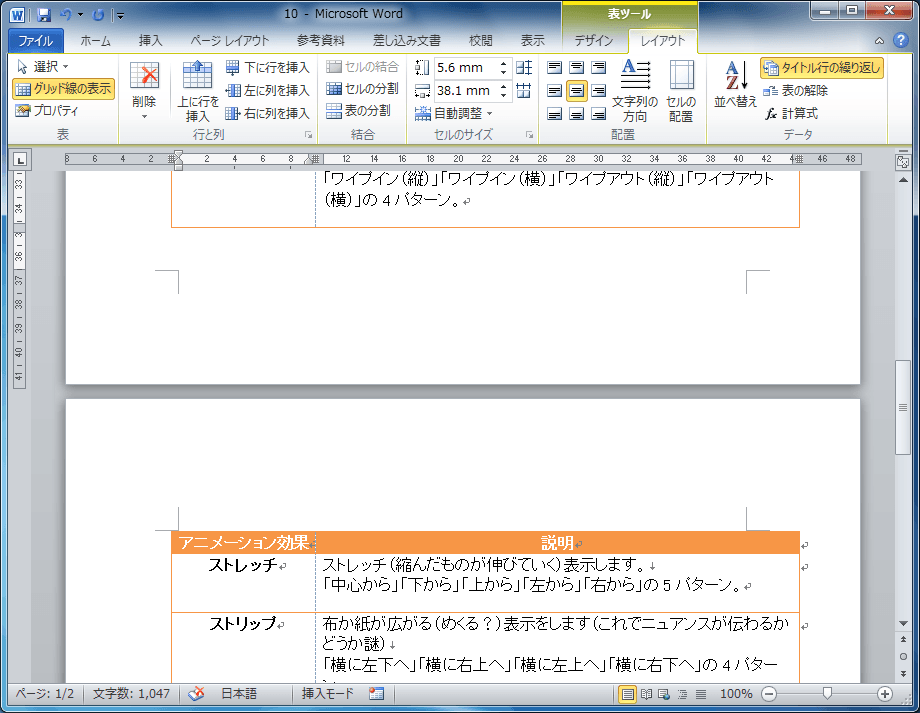The height and width of the screenshot is (713, 920).
Task: Open セルのサイズ dialog launcher
Action: [x=529, y=135]
